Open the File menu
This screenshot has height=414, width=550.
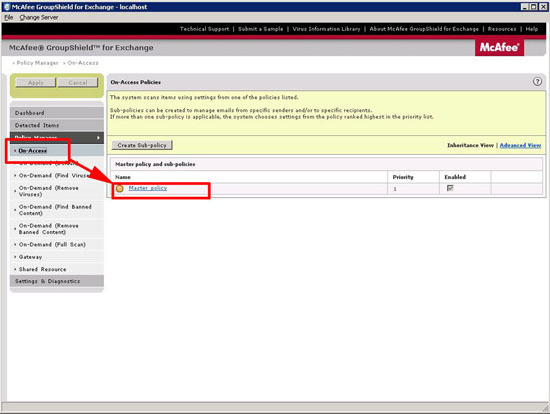9,18
